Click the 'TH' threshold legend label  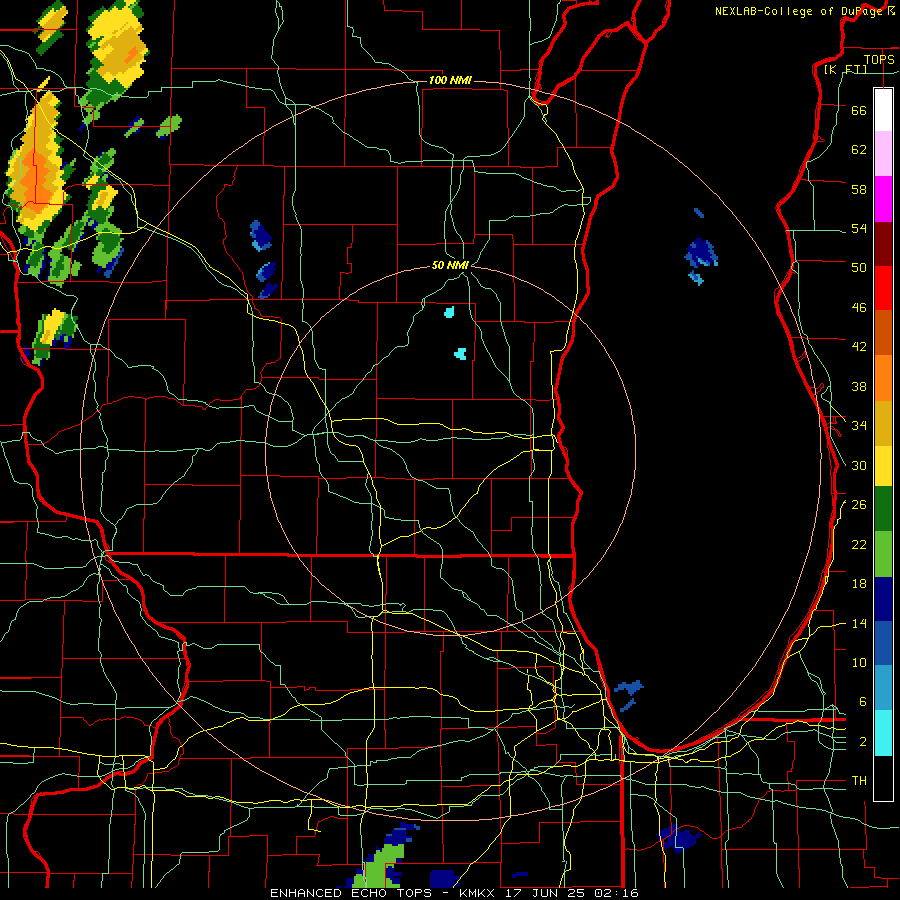(x=859, y=781)
